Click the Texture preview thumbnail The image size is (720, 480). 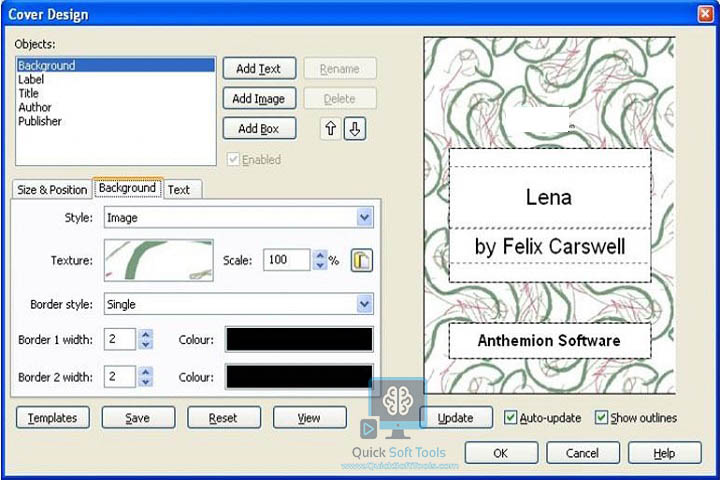(x=159, y=260)
